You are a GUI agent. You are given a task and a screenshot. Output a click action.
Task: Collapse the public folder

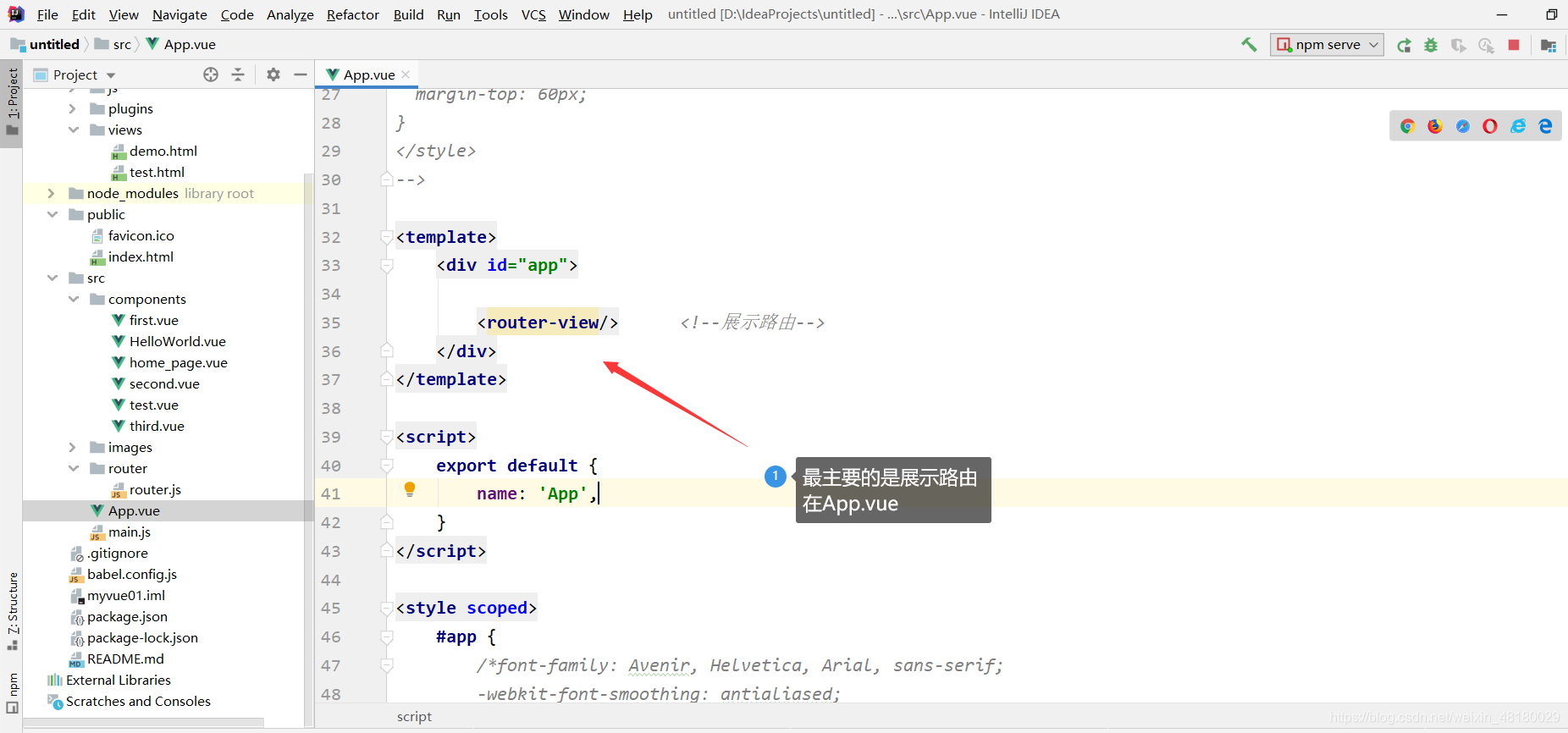[52, 214]
